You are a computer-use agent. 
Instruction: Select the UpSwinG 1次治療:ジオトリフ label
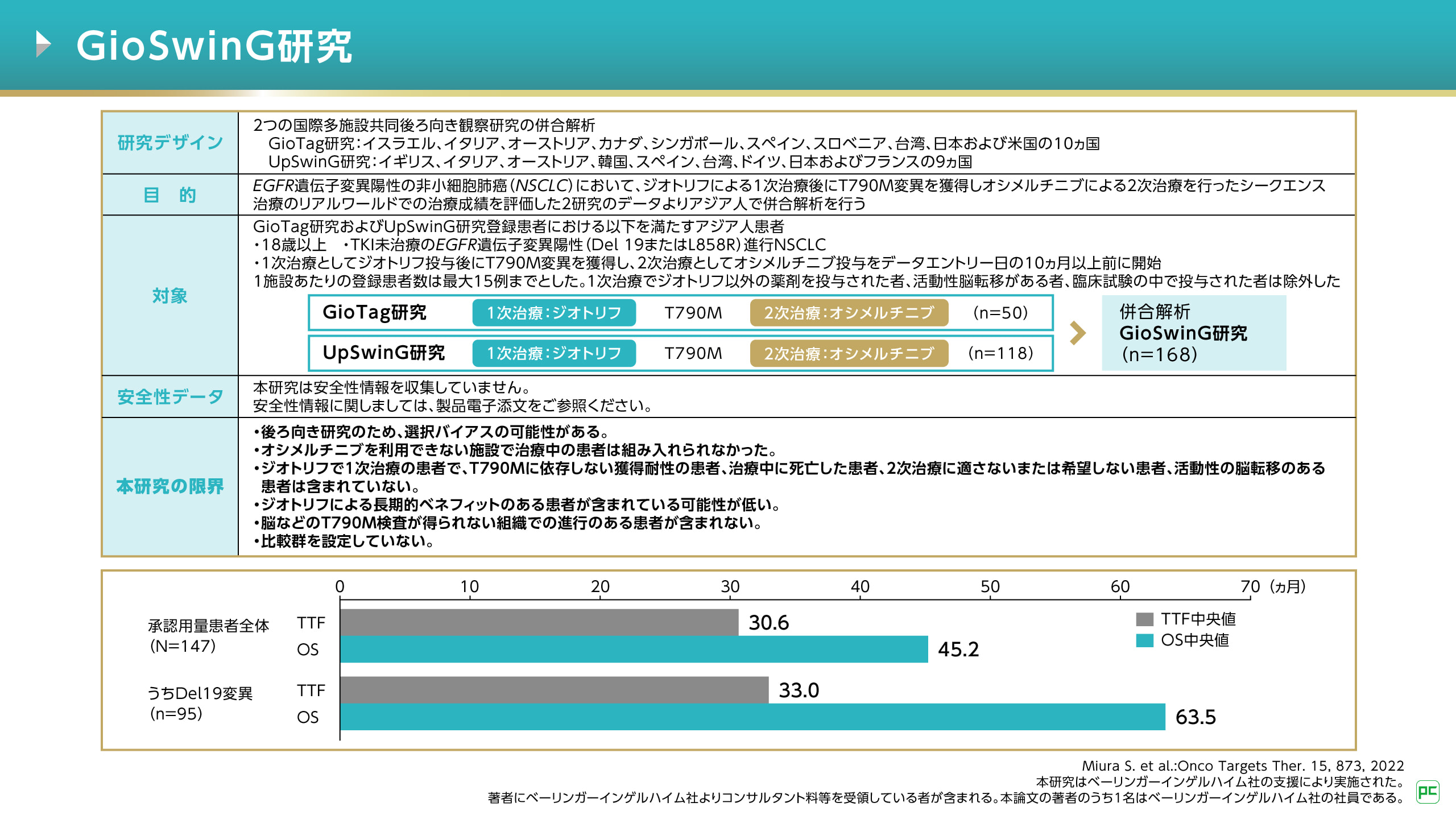(x=553, y=353)
